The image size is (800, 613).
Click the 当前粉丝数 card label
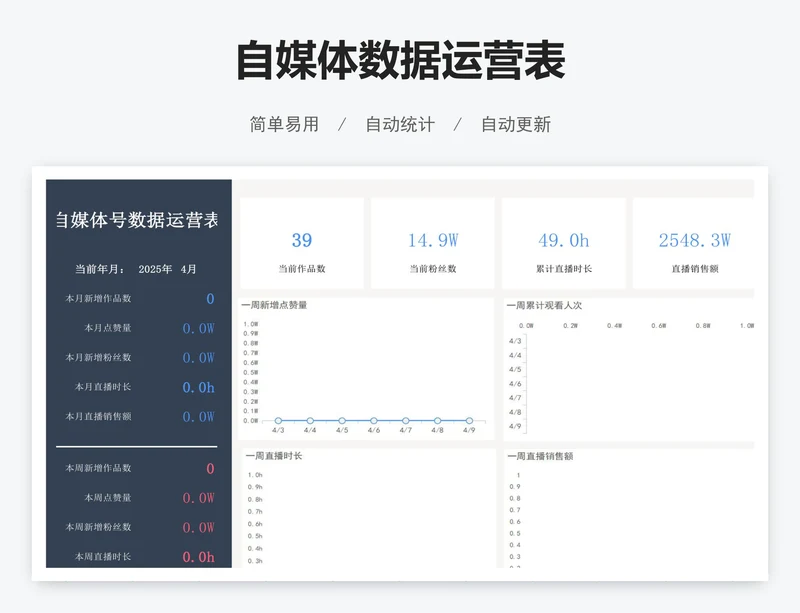(x=433, y=269)
